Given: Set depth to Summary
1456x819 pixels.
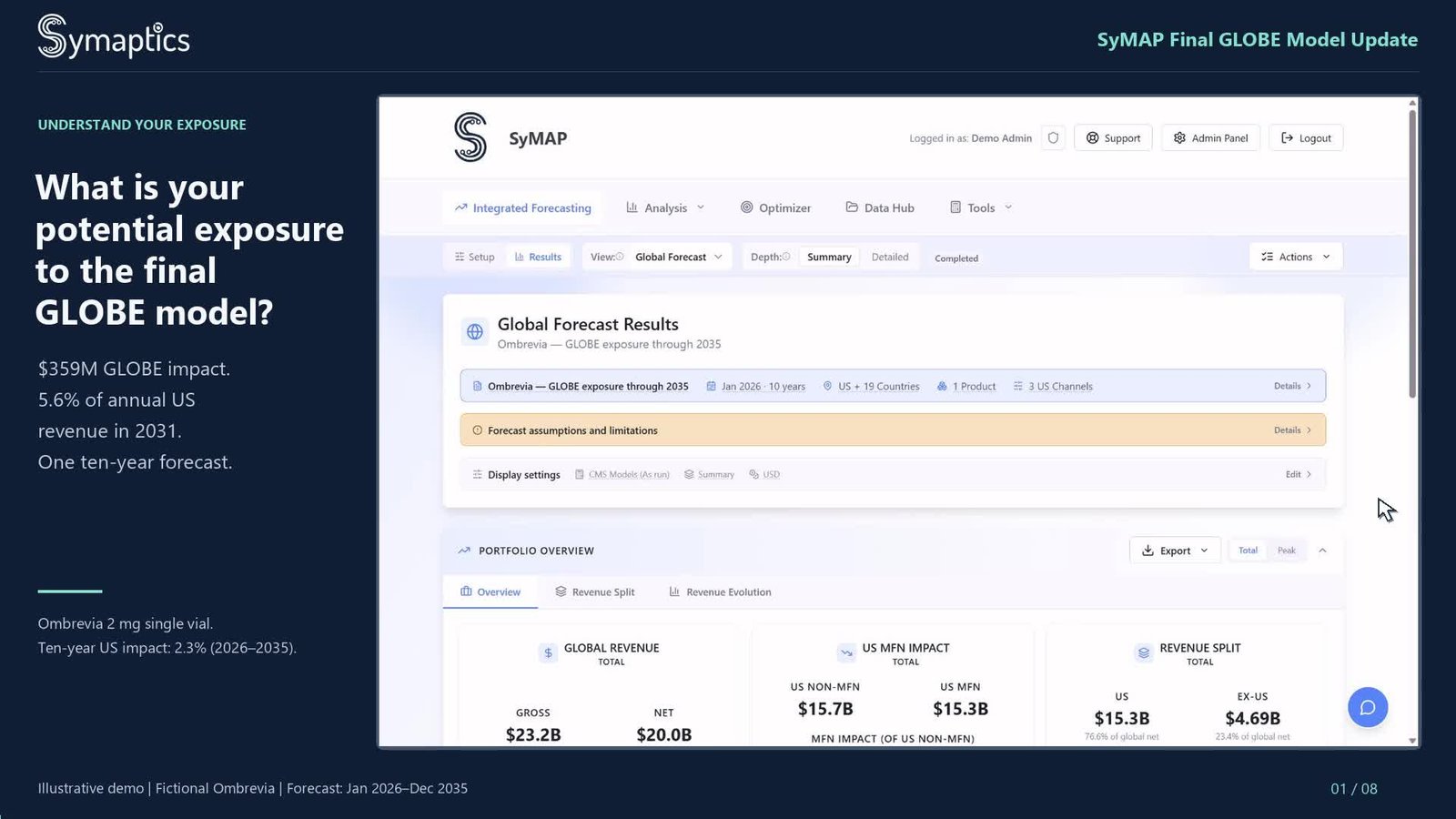Looking at the screenshot, I should [x=829, y=257].
